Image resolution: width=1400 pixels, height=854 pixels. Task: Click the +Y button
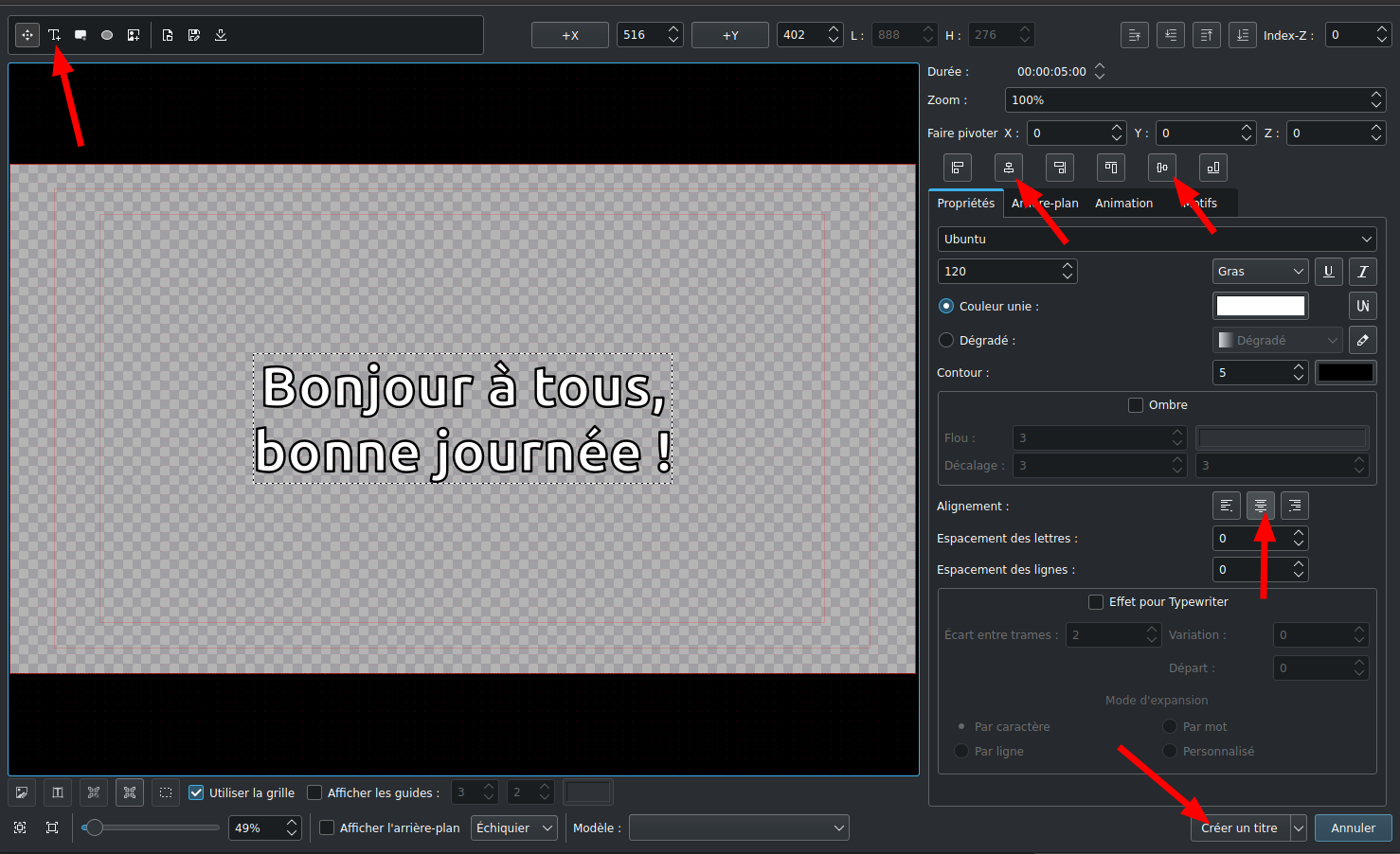pos(730,35)
